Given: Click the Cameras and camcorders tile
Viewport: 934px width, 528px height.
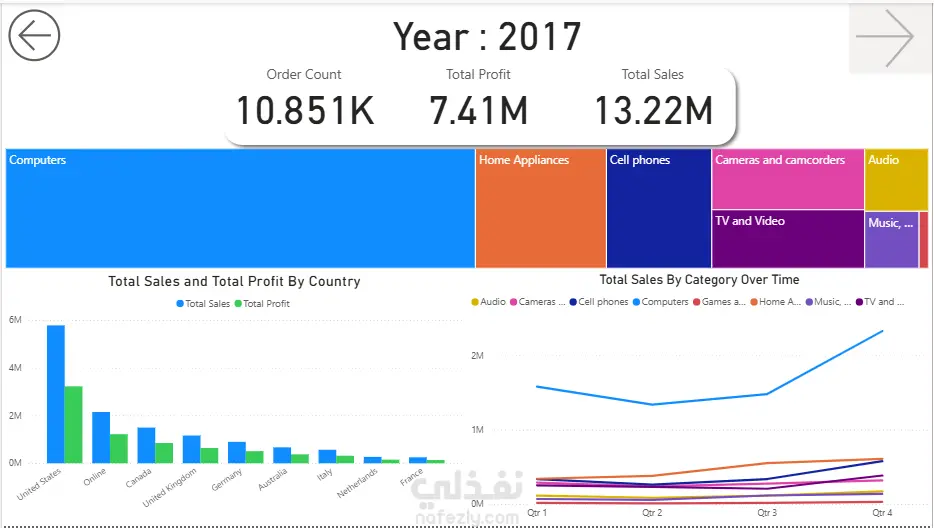Looking at the screenshot, I should click(787, 179).
